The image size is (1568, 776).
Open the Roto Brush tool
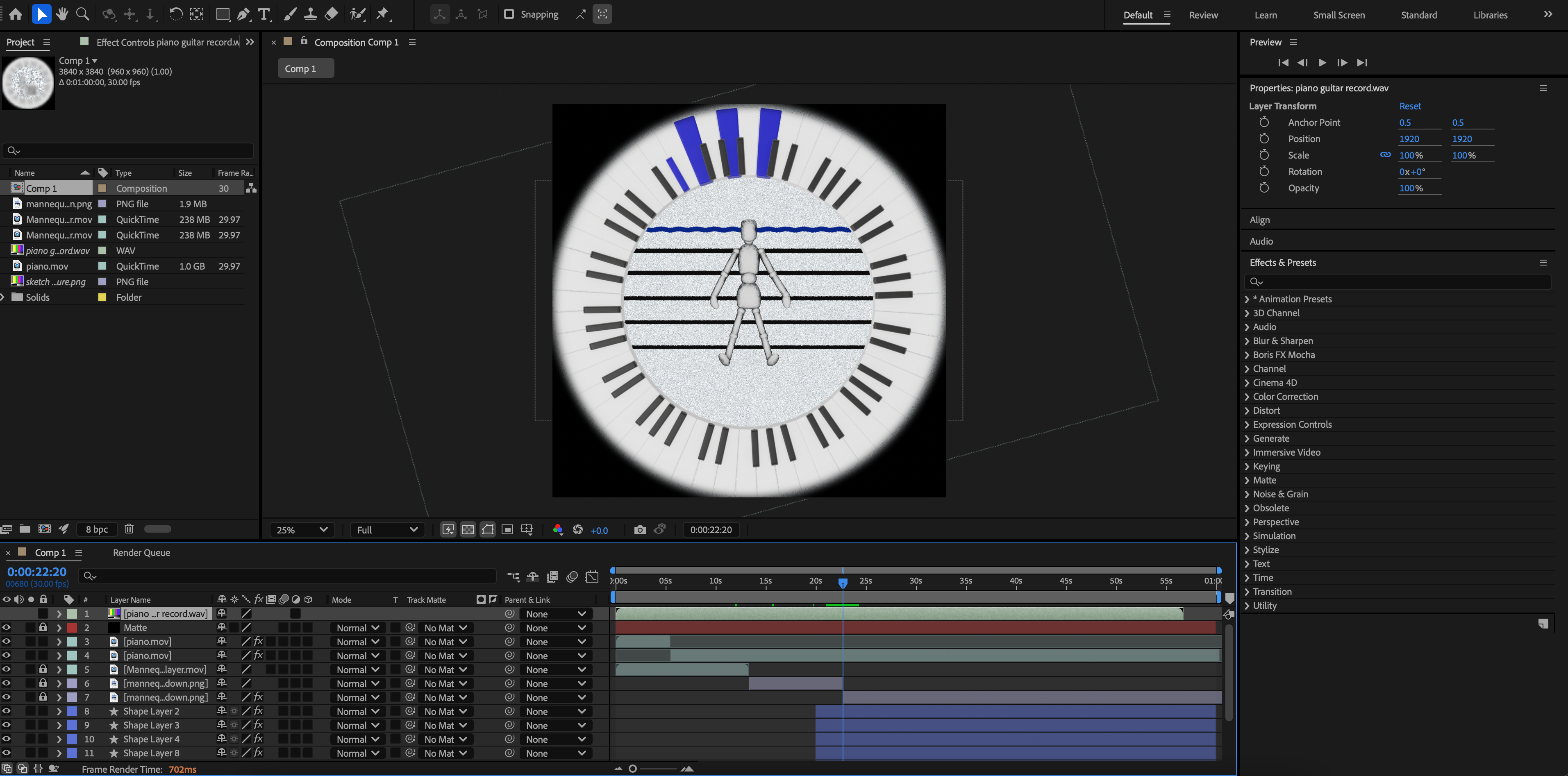358,14
